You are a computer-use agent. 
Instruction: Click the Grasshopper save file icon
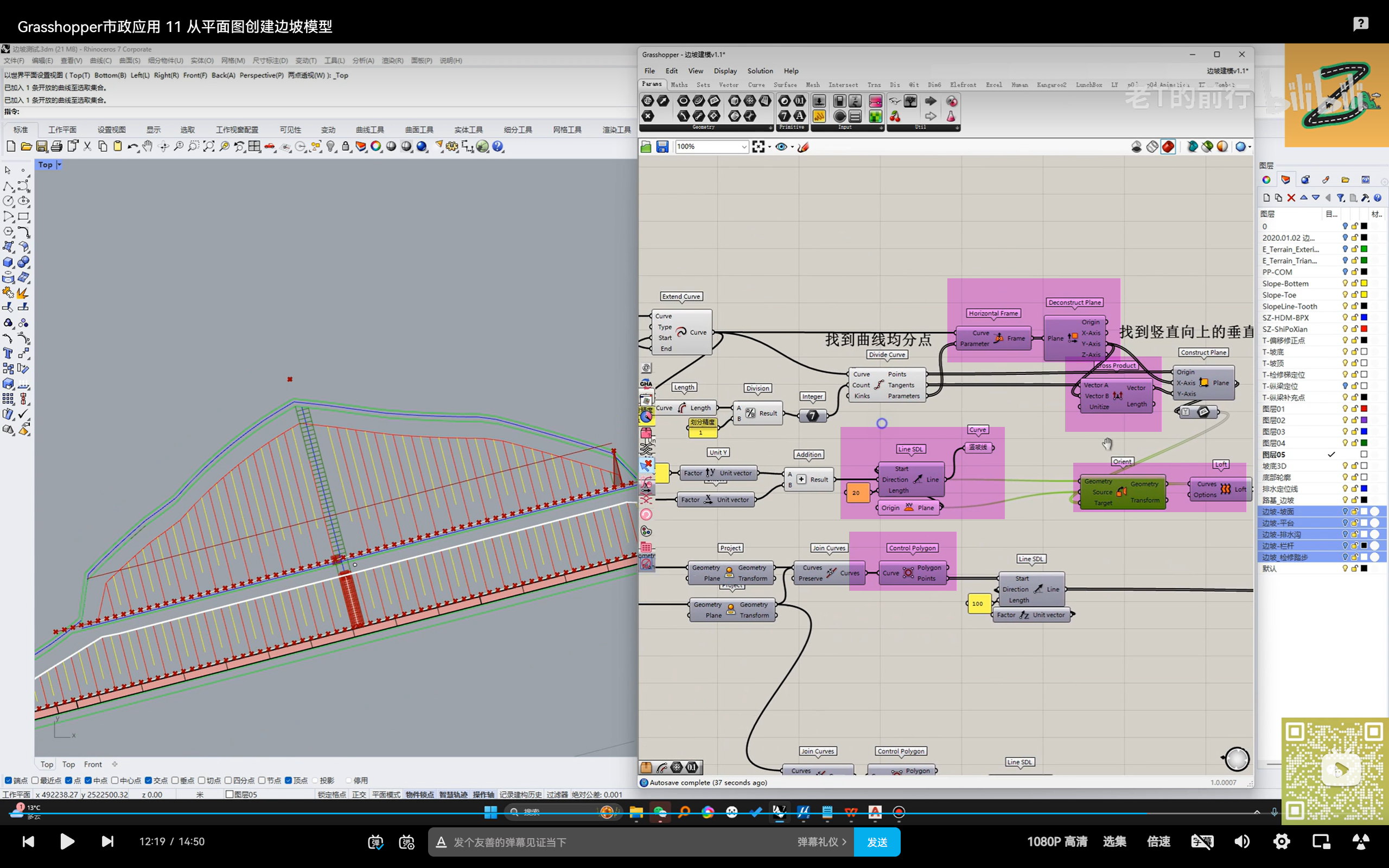click(662, 147)
